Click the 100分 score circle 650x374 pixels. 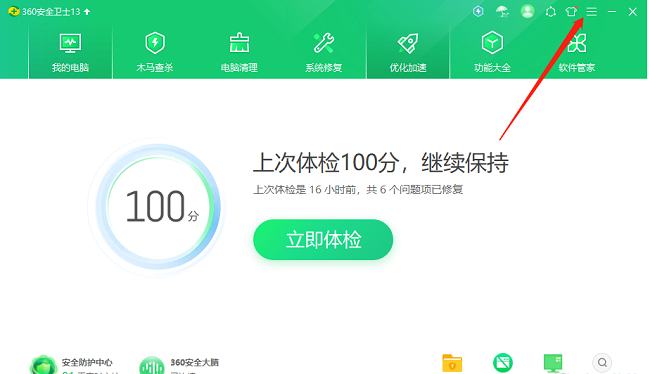coord(157,206)
